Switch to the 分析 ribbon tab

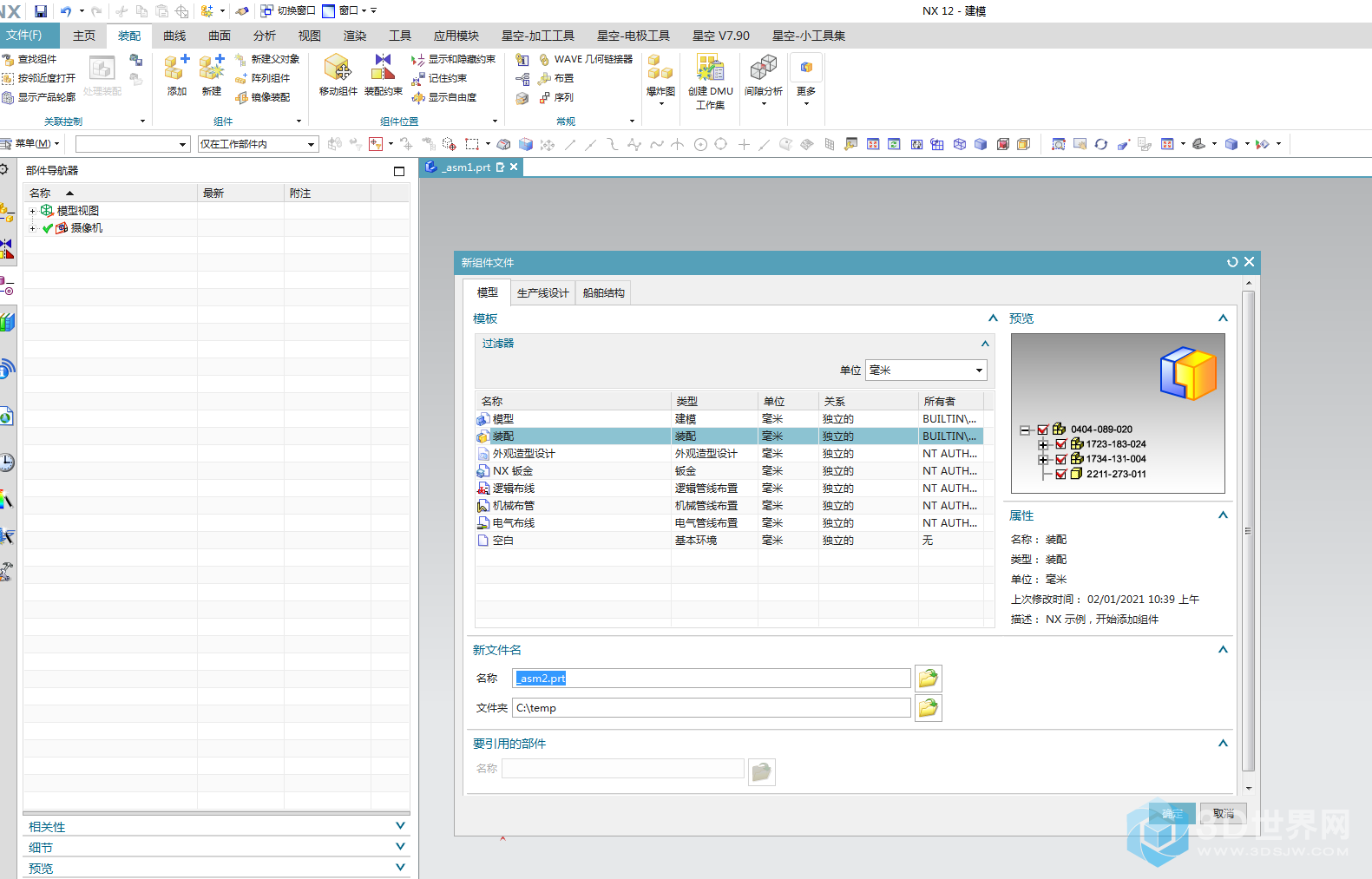[265, 36]
